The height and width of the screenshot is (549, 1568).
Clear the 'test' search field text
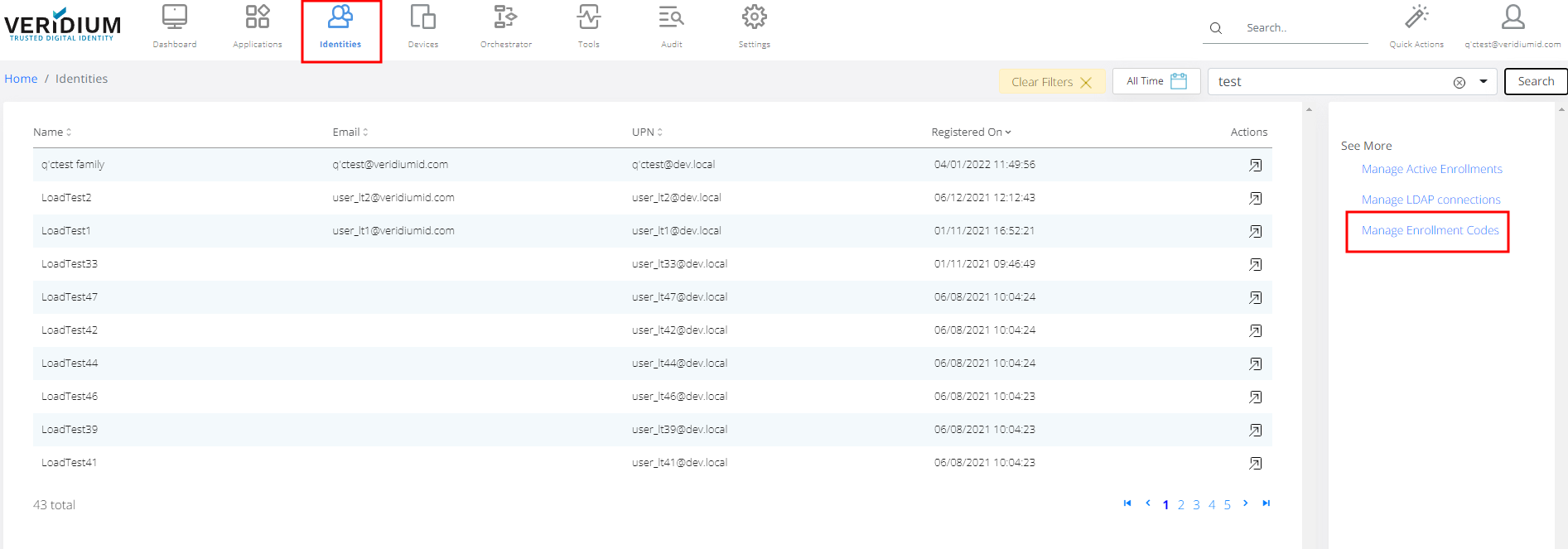[x=1459, y=83]
